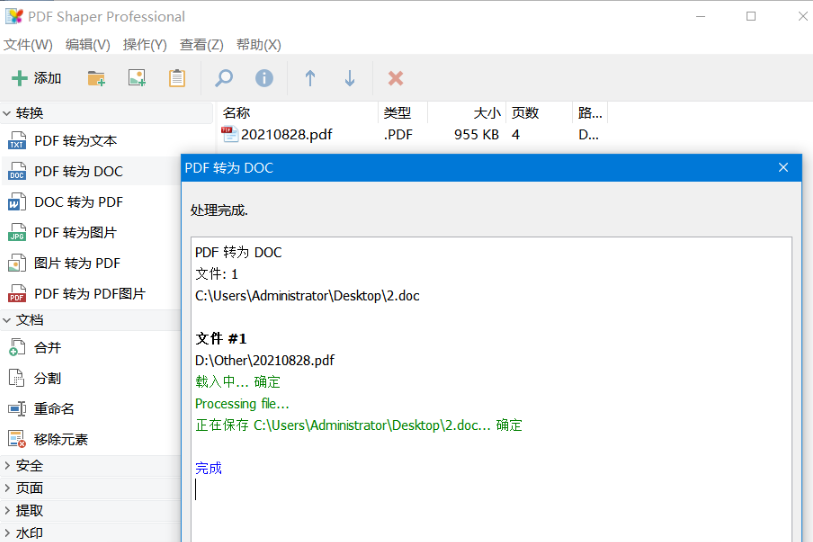This screenshot has height=542, width=813.
Task: Click the D:\Other\20210828.pdf log line
Action: (265, 360)
